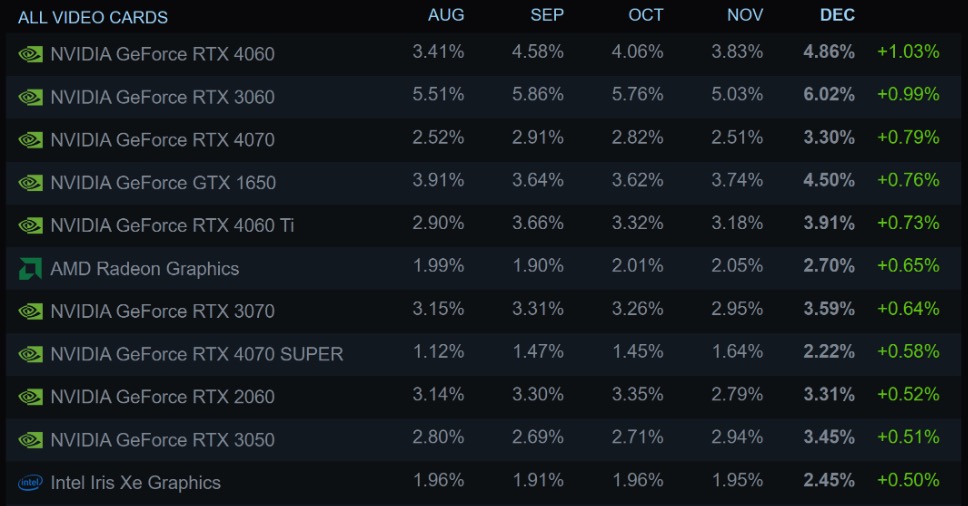Select the ALL VIDEO CARDS heading
Screen dimensions: 968x506
point(93,17)
